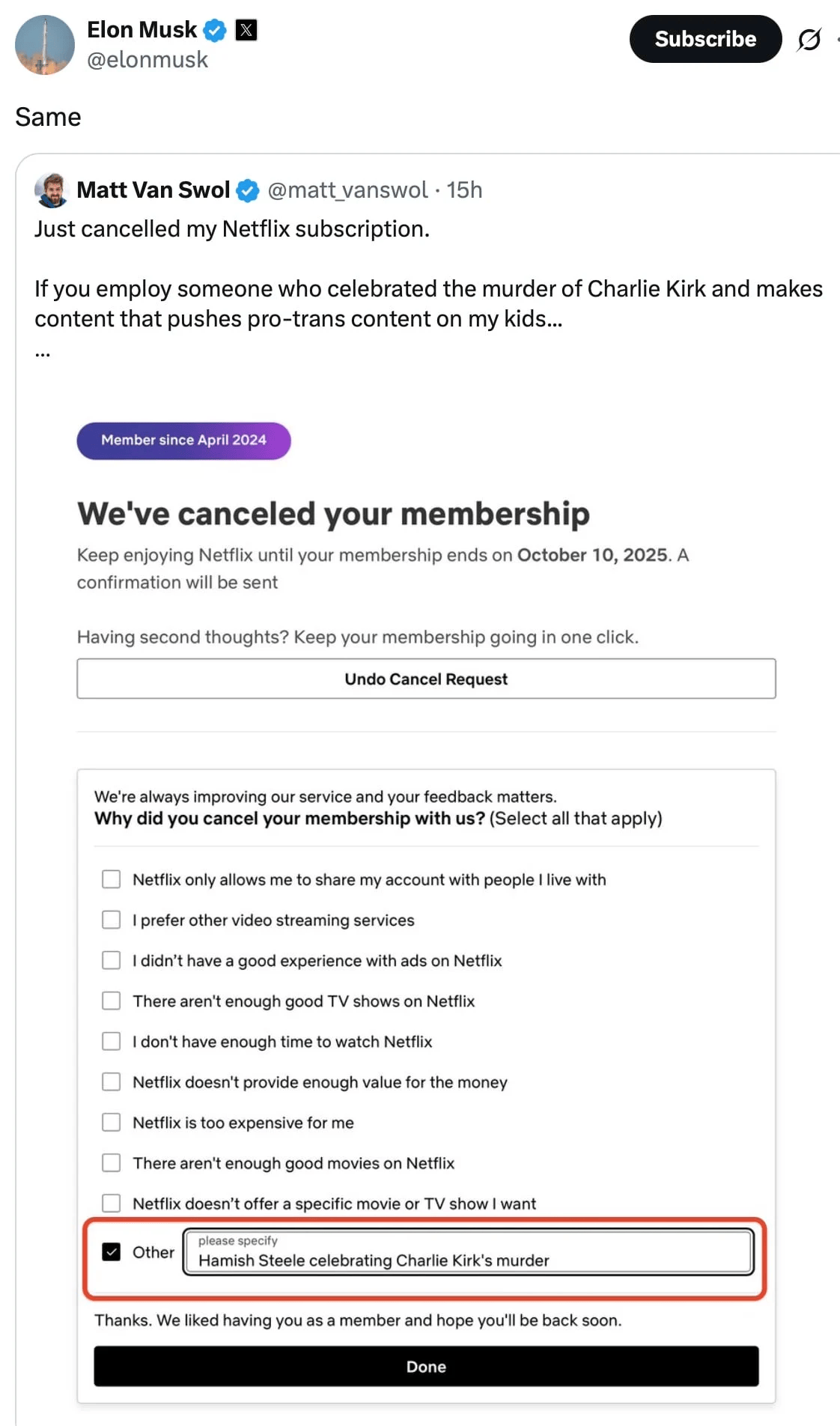Open Matt Van Swol's profile picture
This screenshot has width=840, height=1426.
[52, 190]
